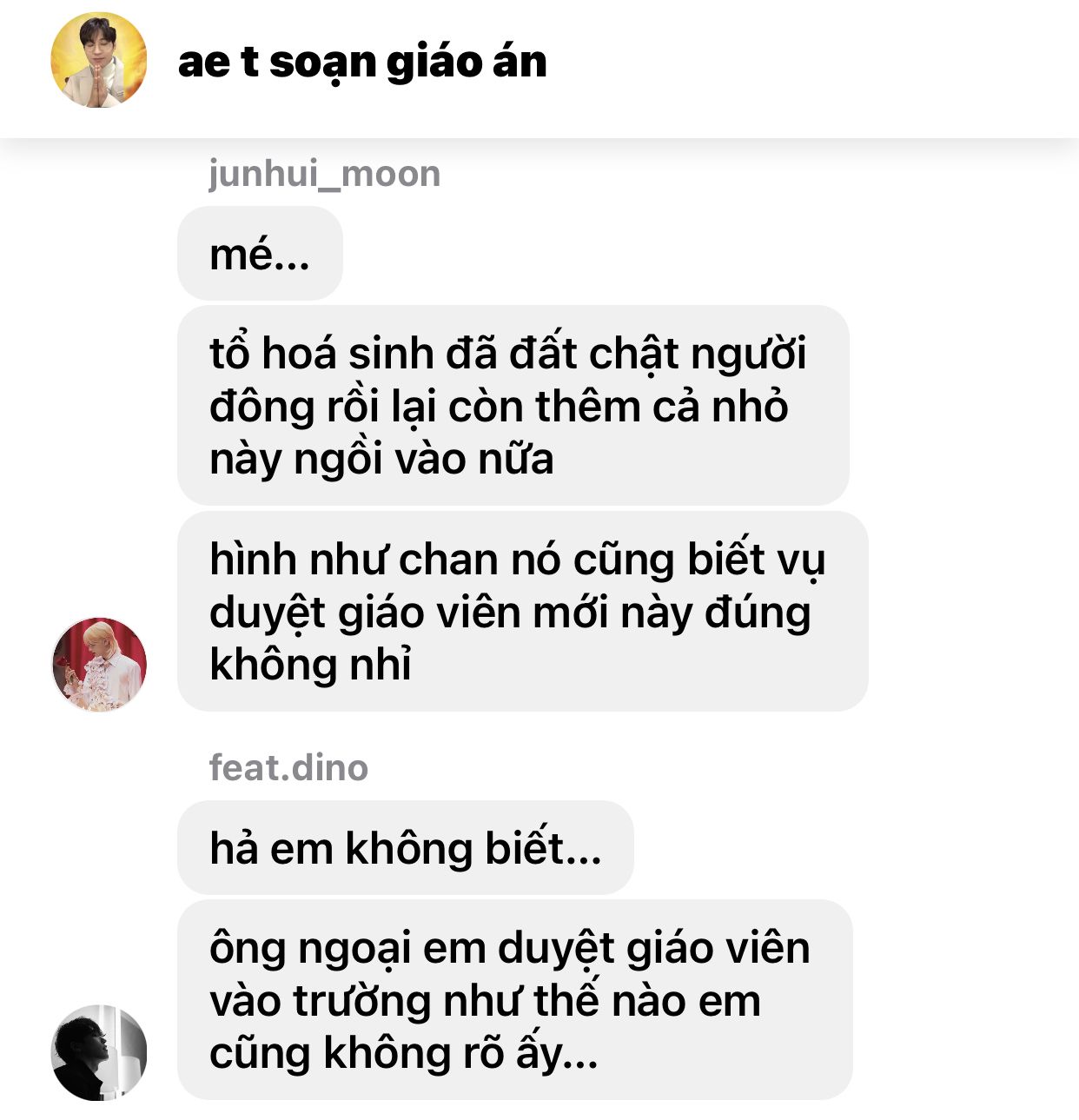
Task: Tap the junhui_moon sender name
Action: 325,174
